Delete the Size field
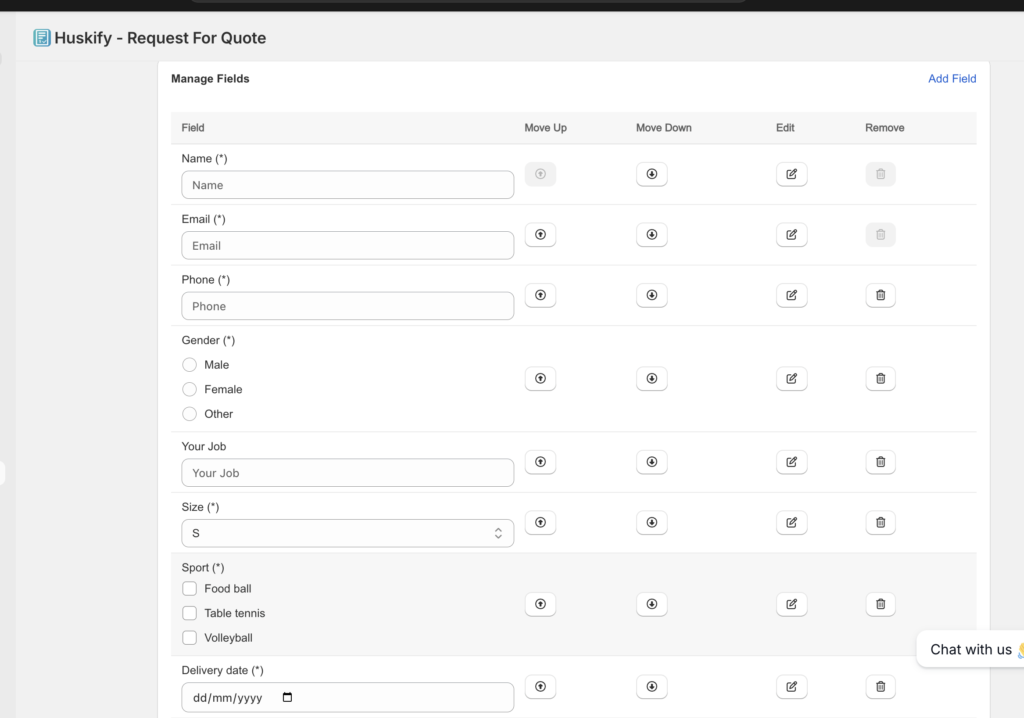The image size is (1024, 718). coord(880,523)
